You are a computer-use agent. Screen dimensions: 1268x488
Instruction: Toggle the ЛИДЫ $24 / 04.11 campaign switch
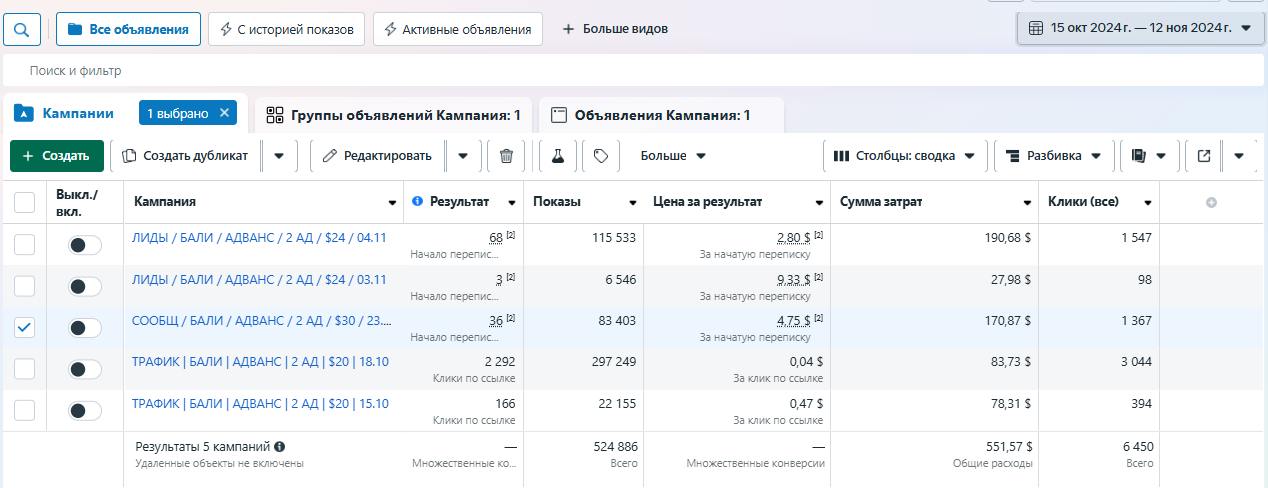point(85,245)
